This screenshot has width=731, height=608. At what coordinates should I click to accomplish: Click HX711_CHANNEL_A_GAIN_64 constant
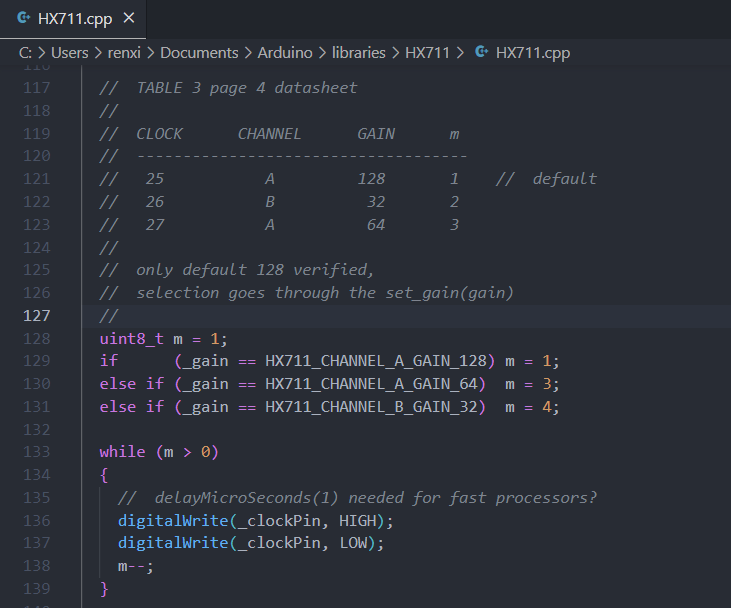click(371, 384)
